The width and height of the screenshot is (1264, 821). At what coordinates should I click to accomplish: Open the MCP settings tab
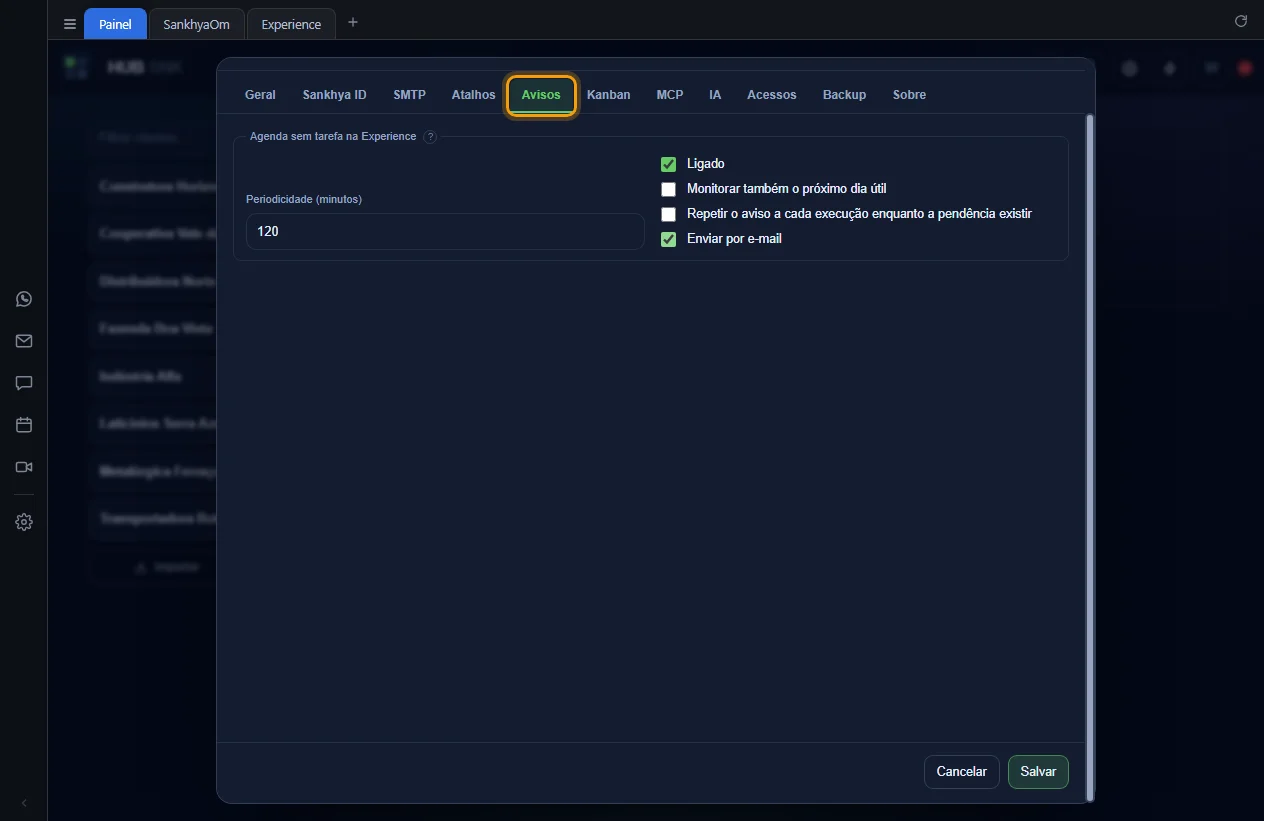tap(670, 95)
